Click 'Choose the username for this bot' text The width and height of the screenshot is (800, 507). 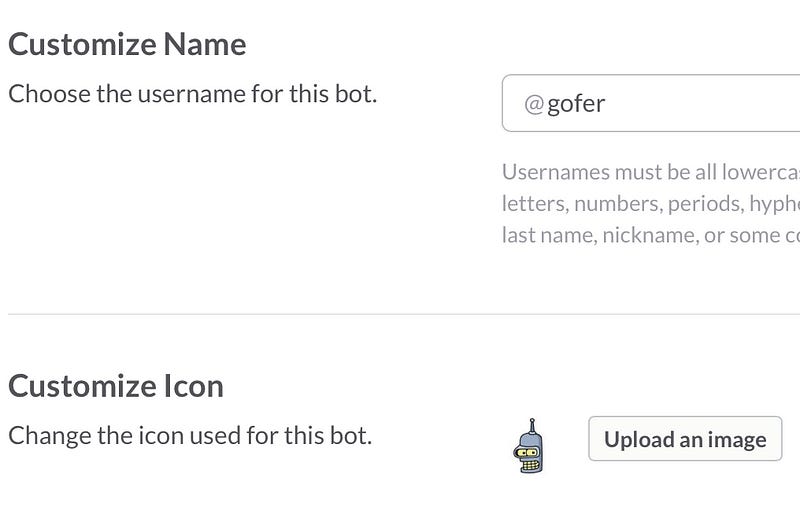click(192, 94)
